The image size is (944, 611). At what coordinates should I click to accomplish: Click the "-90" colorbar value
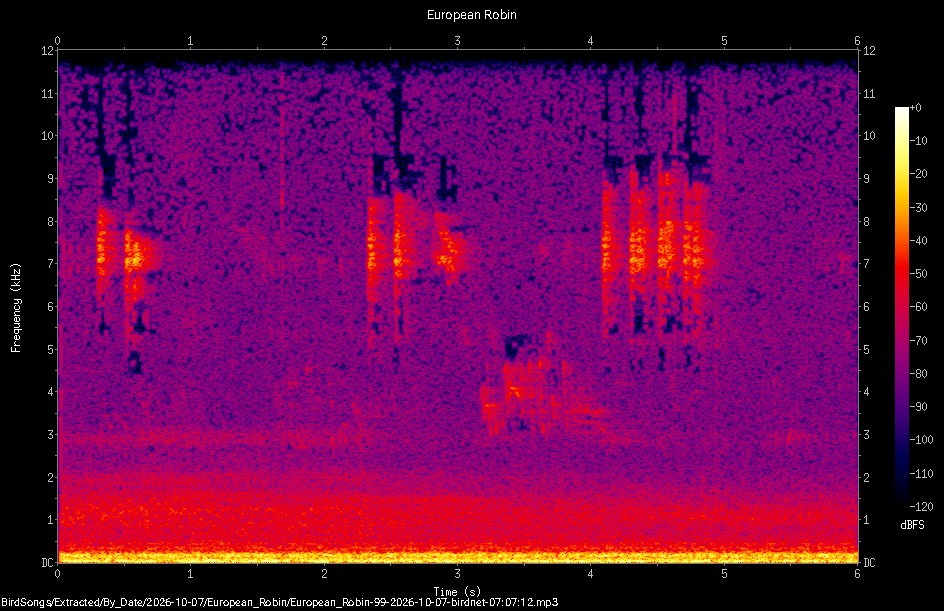click(x=919, y=407)
